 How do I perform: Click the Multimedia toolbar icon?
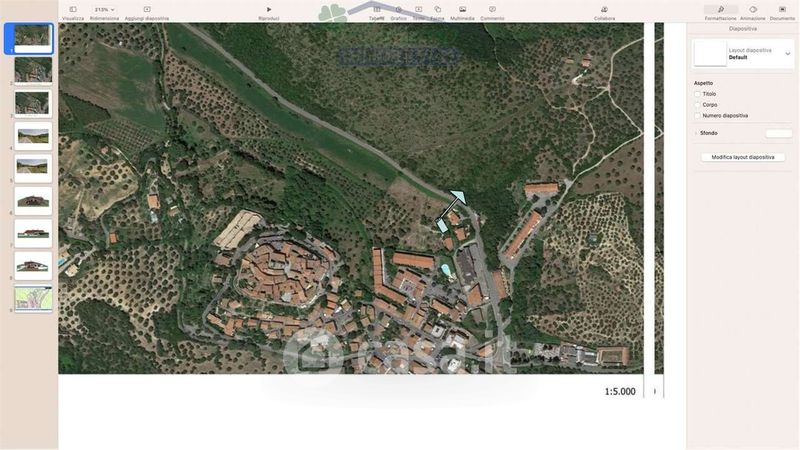coord(462,9)
